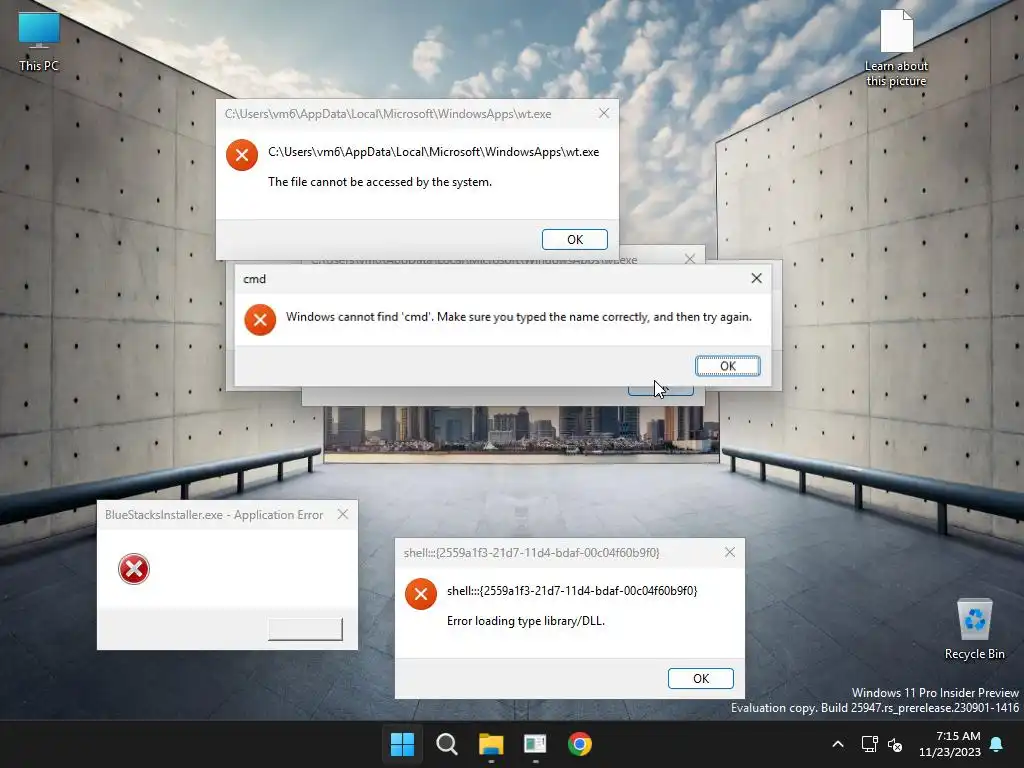This screenshot has height=768, width=1024.
Task: Open Learn about this picture icon
Action: pyautogui.click(x=896, y=47)
